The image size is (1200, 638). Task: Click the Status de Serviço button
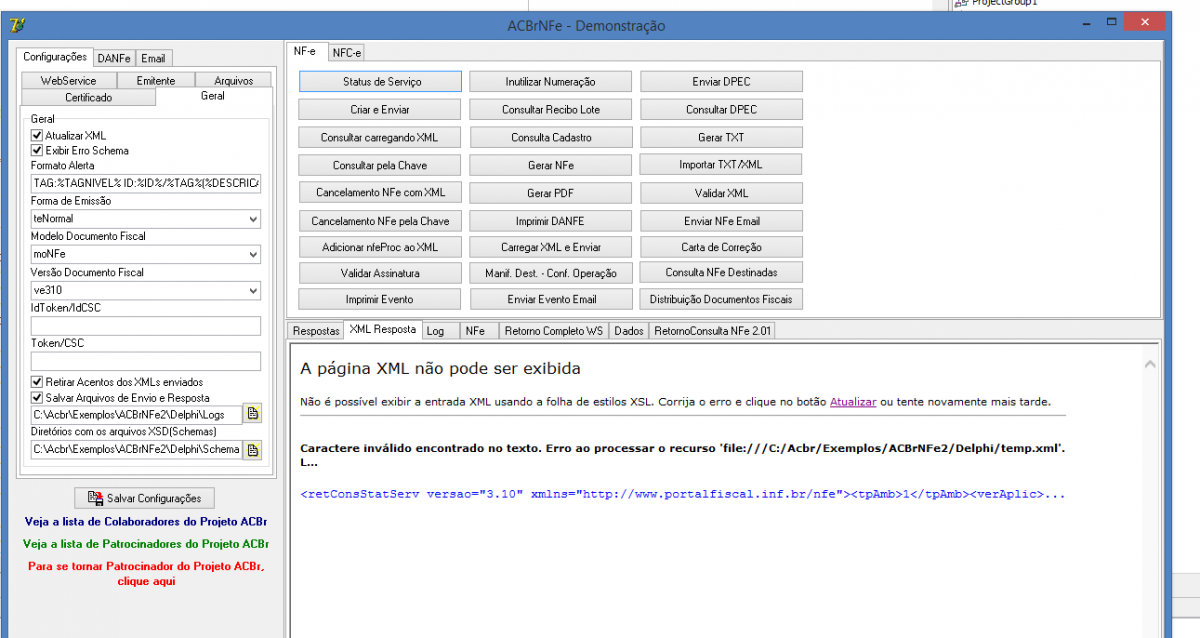tap(381, 81)
